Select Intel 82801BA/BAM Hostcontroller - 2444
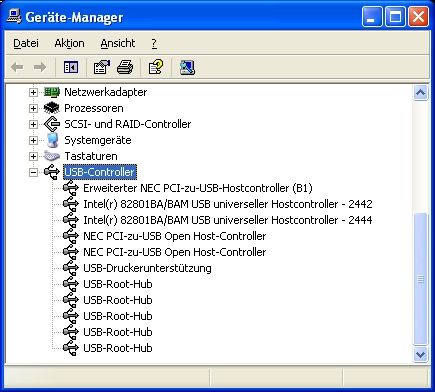Image resolution: width=435 pixels, height=392 pixels. pyautogui.click(x=228, y=220)
